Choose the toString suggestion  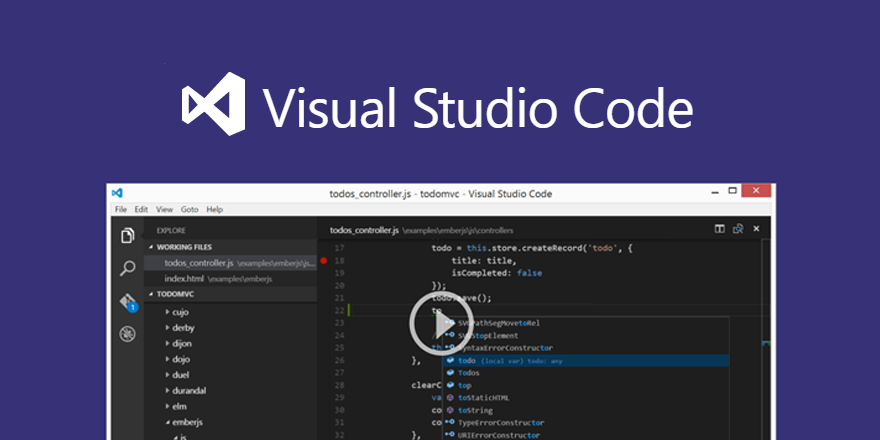(586, 410)
